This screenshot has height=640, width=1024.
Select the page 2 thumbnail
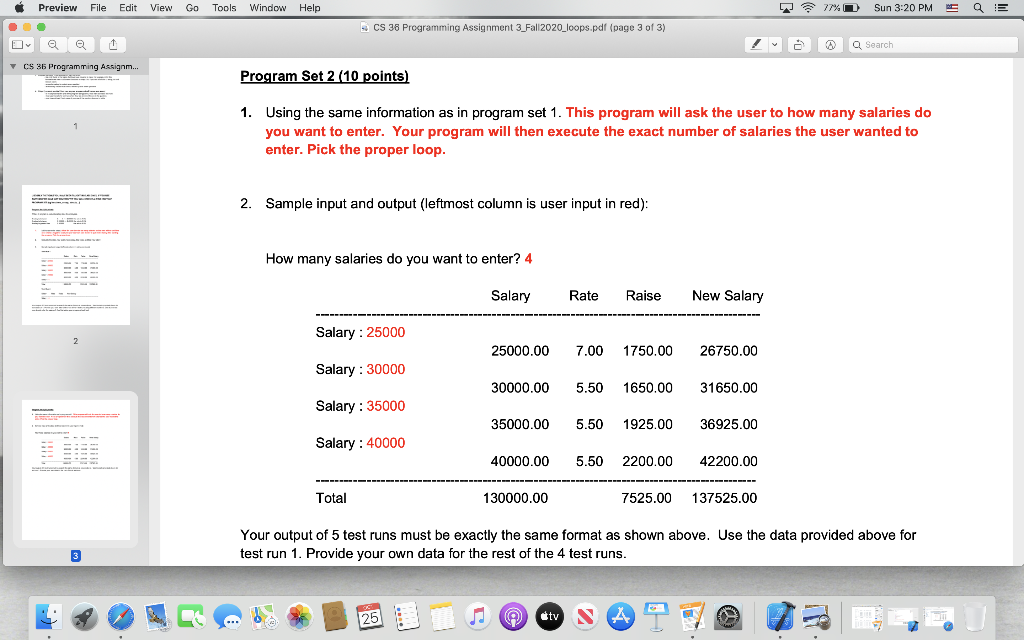(76, 255)
